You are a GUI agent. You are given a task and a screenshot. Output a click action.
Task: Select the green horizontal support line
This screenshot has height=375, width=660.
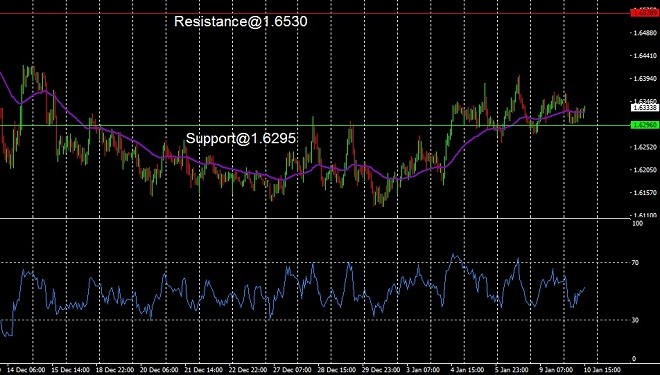315,125
